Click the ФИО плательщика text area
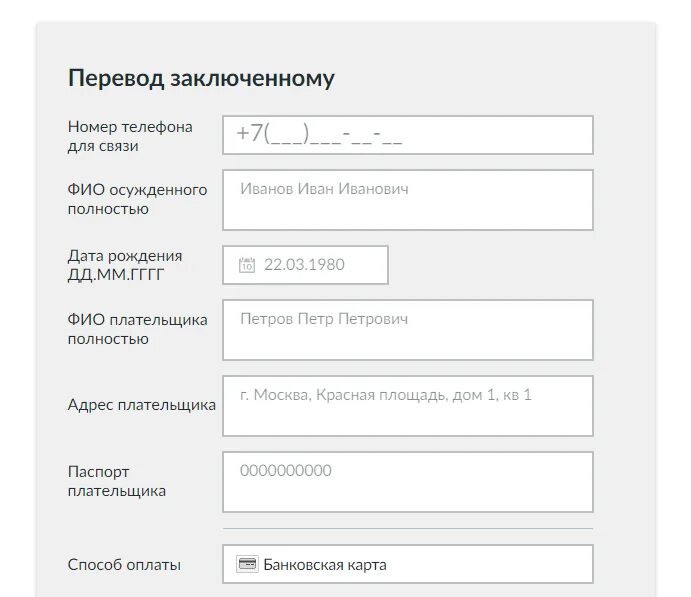 (408, 330)
